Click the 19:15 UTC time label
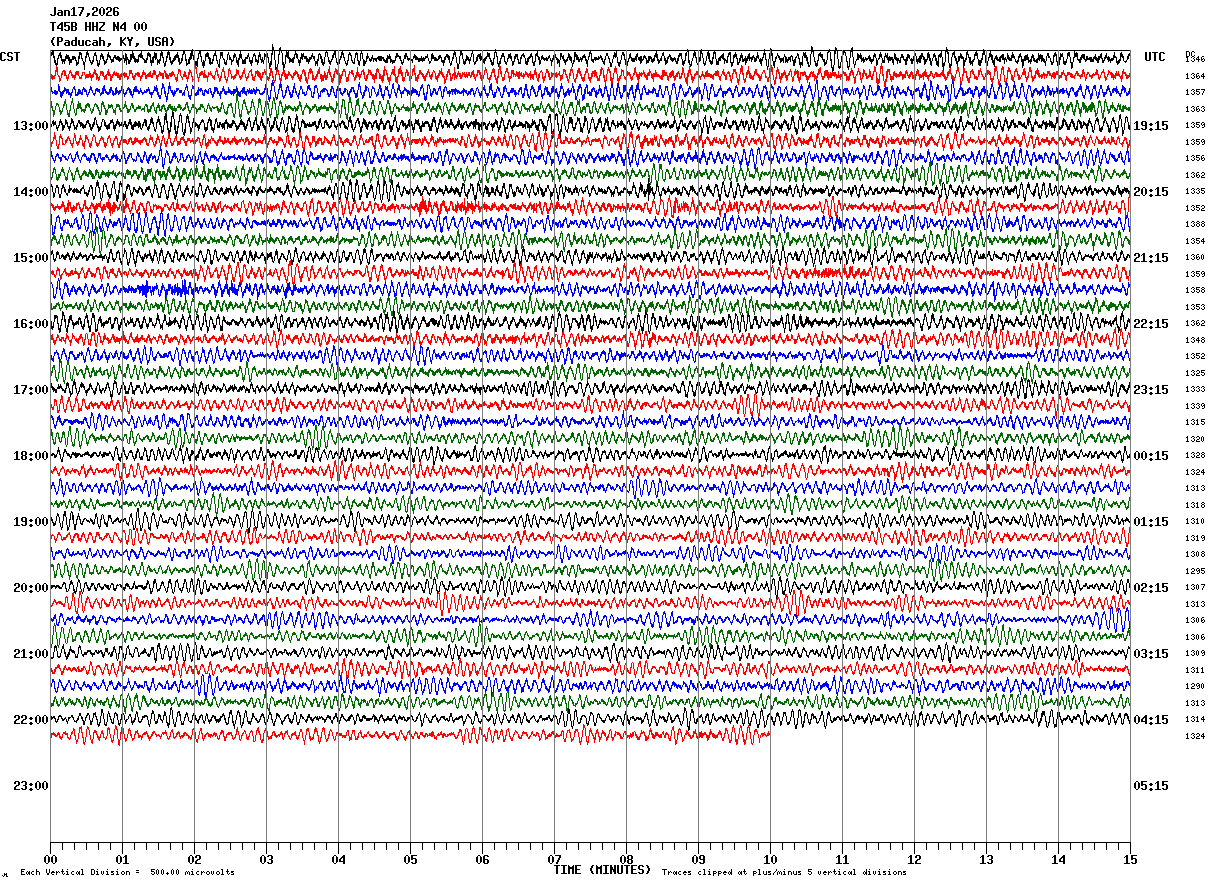 [1151, 126]
